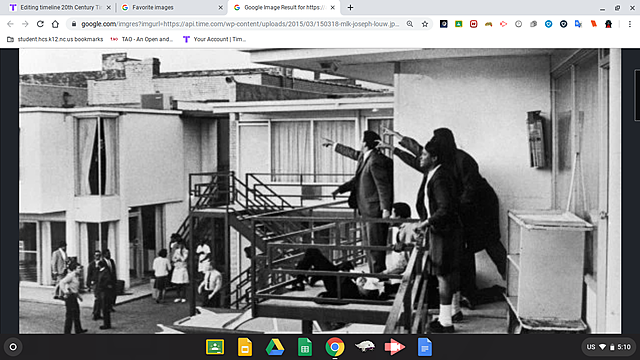
Task: Open the browser home page
Action: pos(55,24)
